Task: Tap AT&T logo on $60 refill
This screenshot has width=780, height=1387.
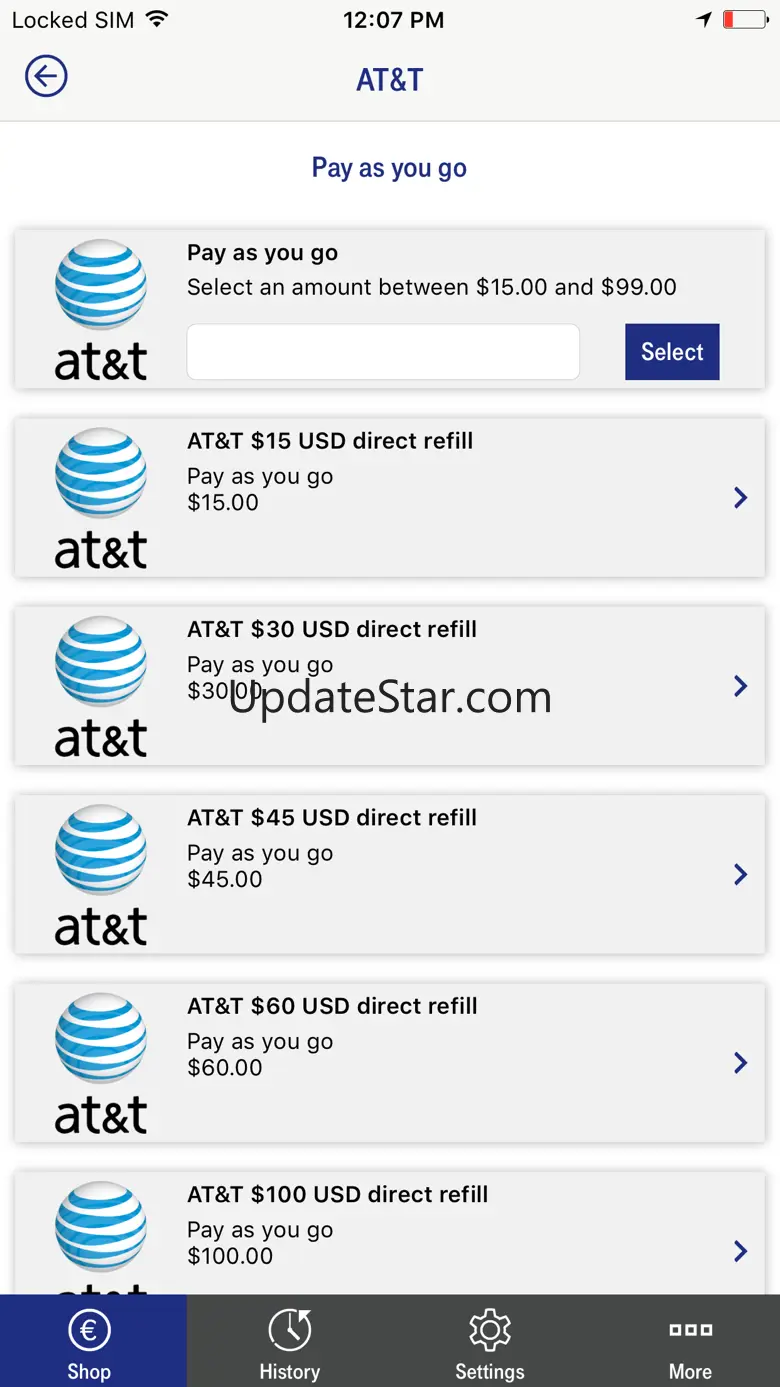Action: [100, 1063]
